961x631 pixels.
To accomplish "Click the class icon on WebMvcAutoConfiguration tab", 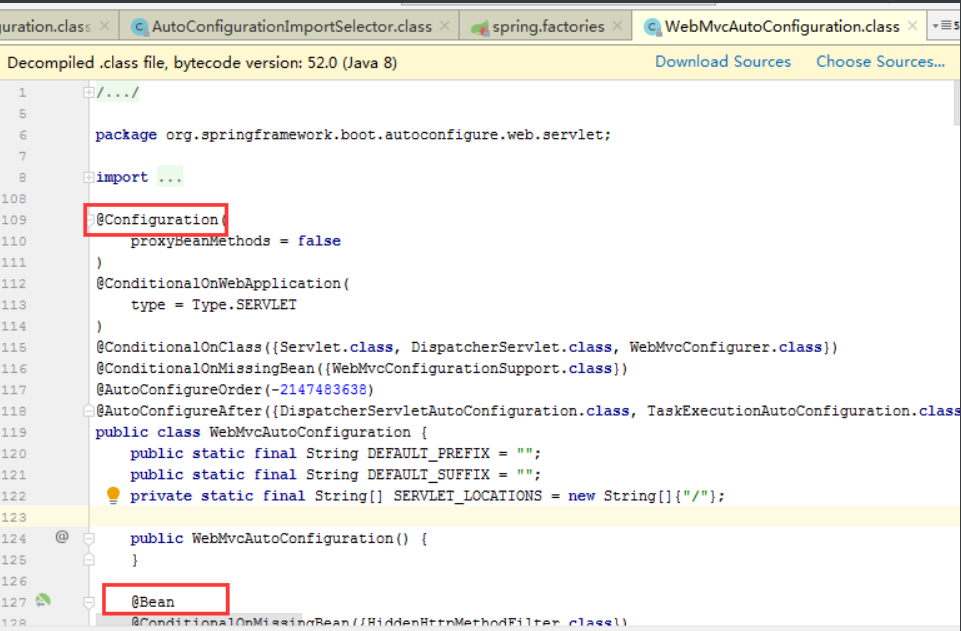I will coord(653,27).
